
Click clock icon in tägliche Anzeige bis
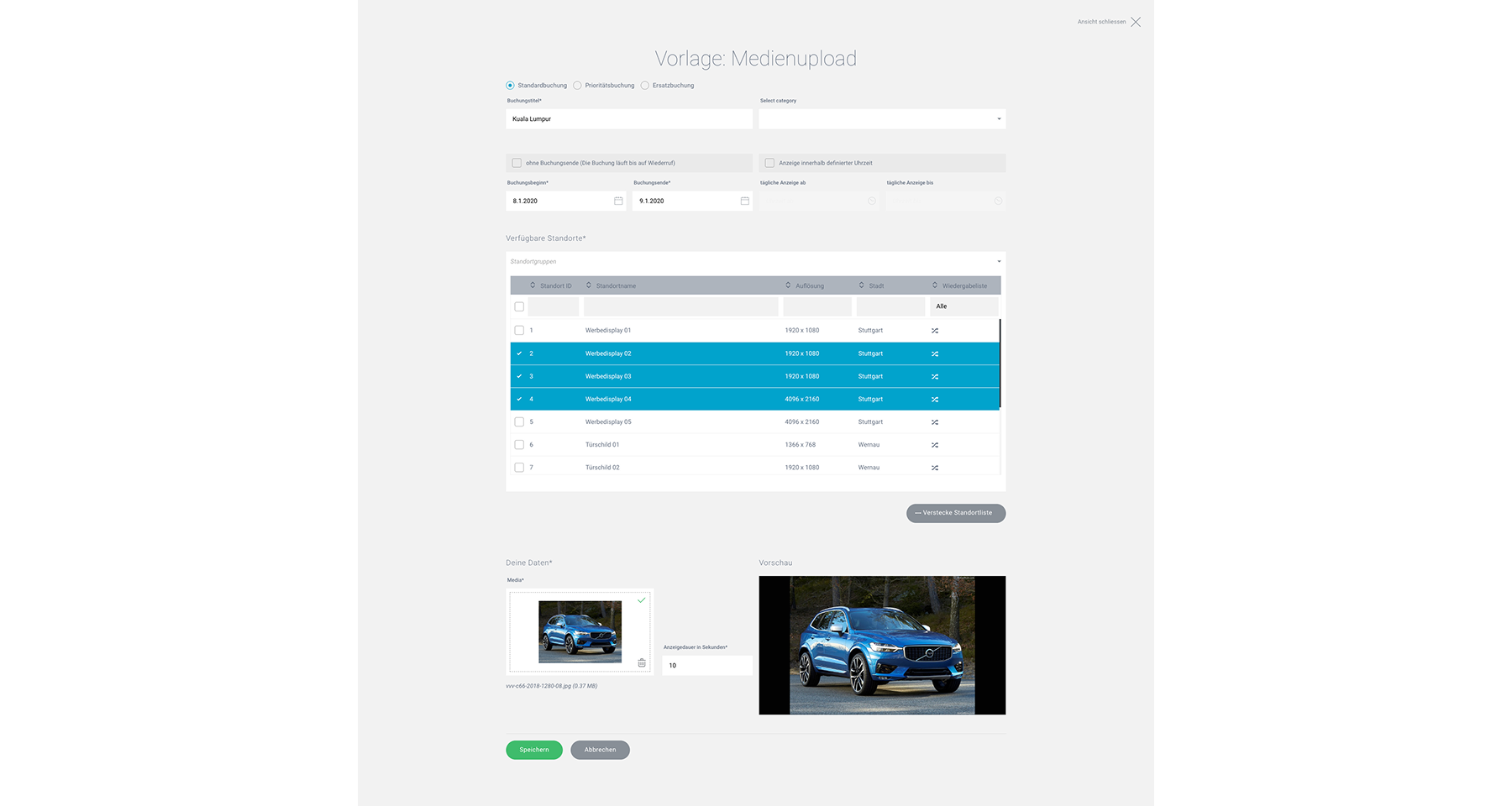point(998,201)
